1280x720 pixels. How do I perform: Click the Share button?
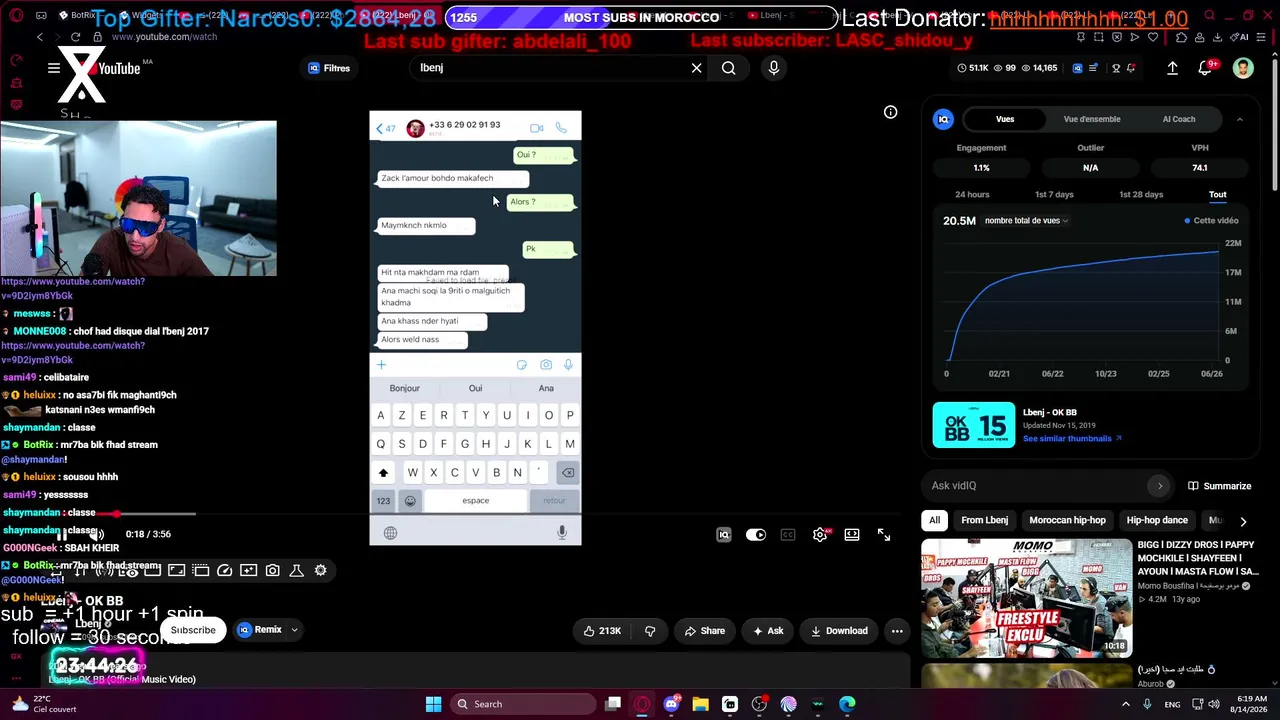pos(704,631)
